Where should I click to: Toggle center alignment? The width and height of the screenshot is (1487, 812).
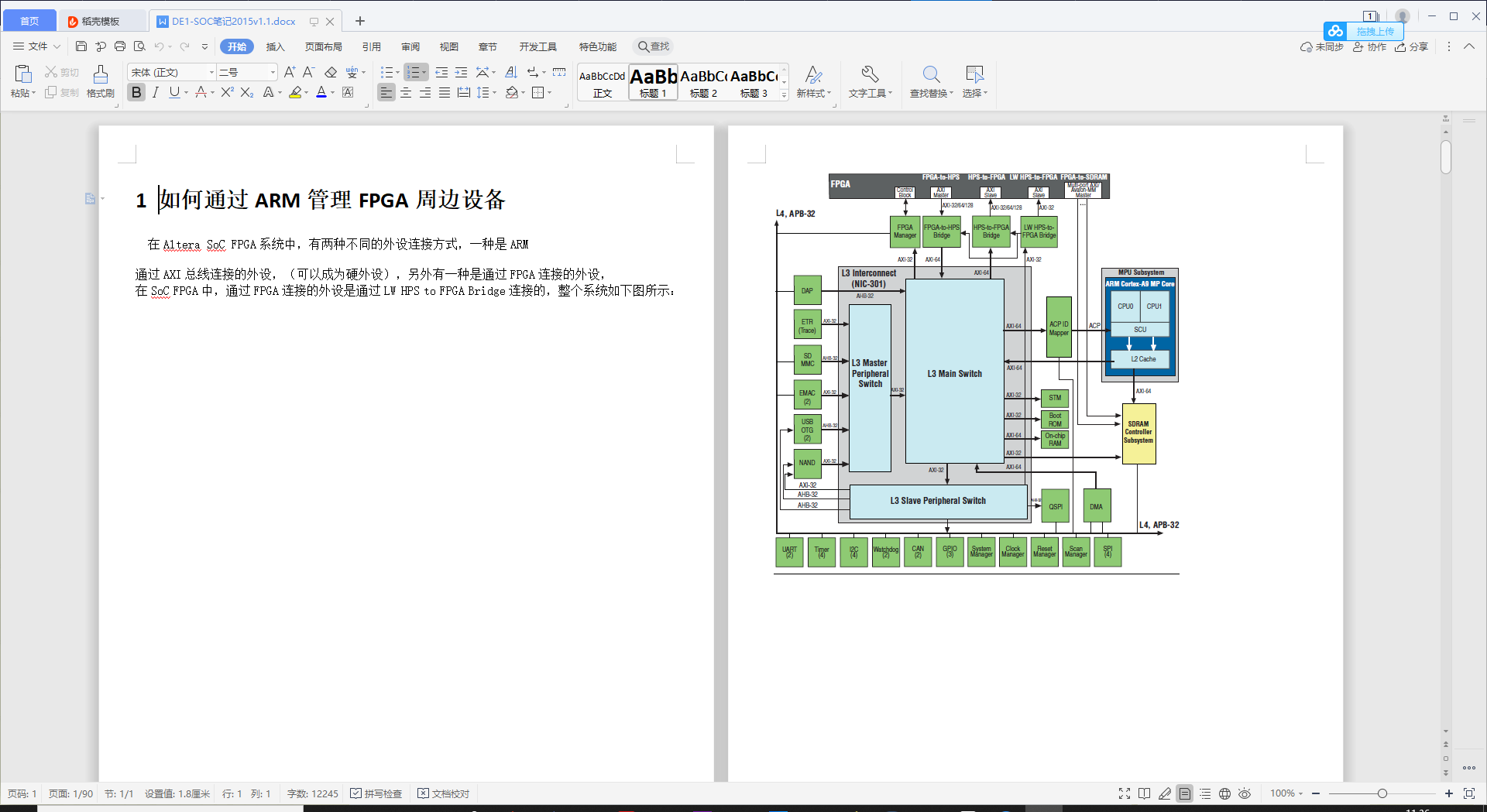[406, 92]
